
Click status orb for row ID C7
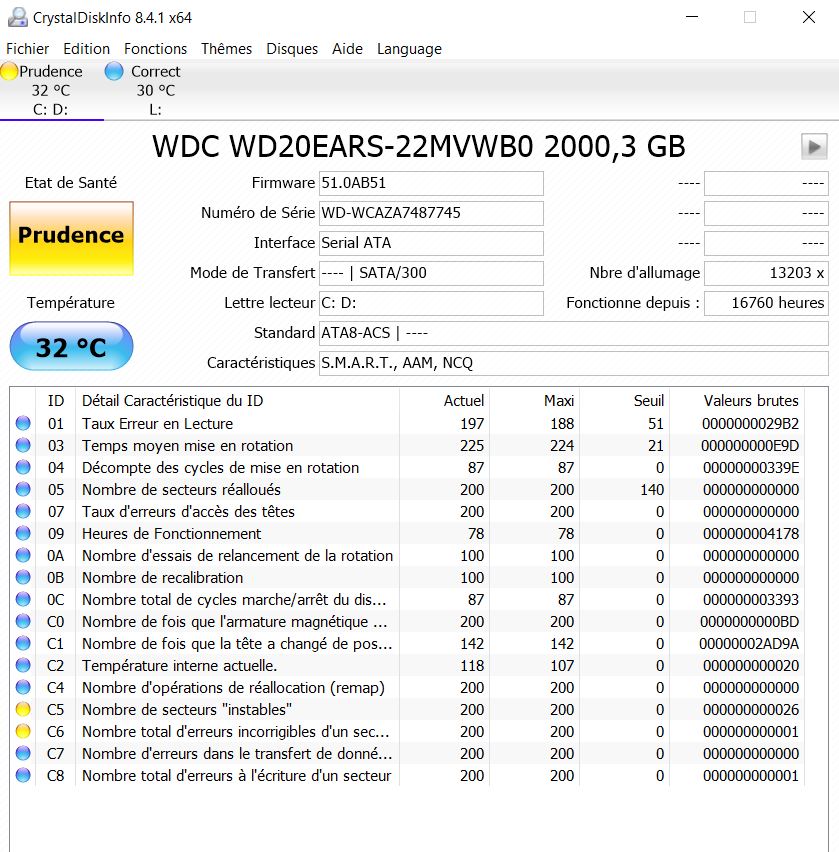[23, 754]
